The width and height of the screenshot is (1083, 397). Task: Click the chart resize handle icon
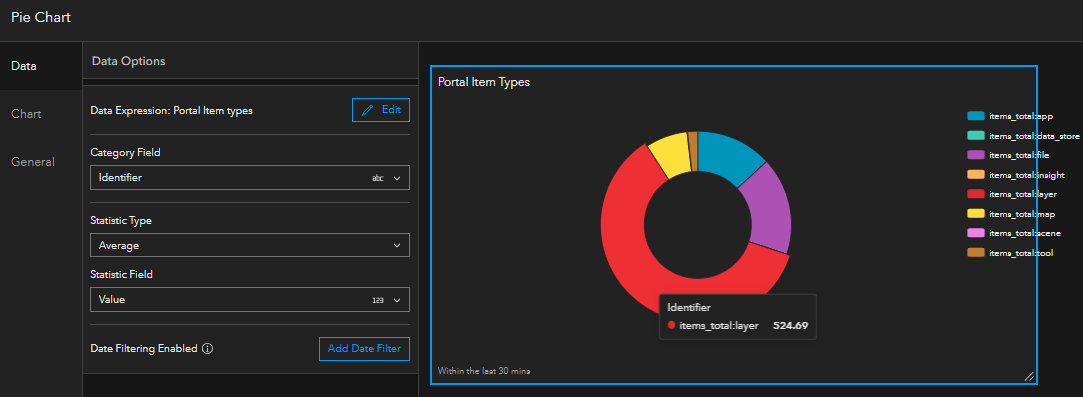tap(1029, 376)
